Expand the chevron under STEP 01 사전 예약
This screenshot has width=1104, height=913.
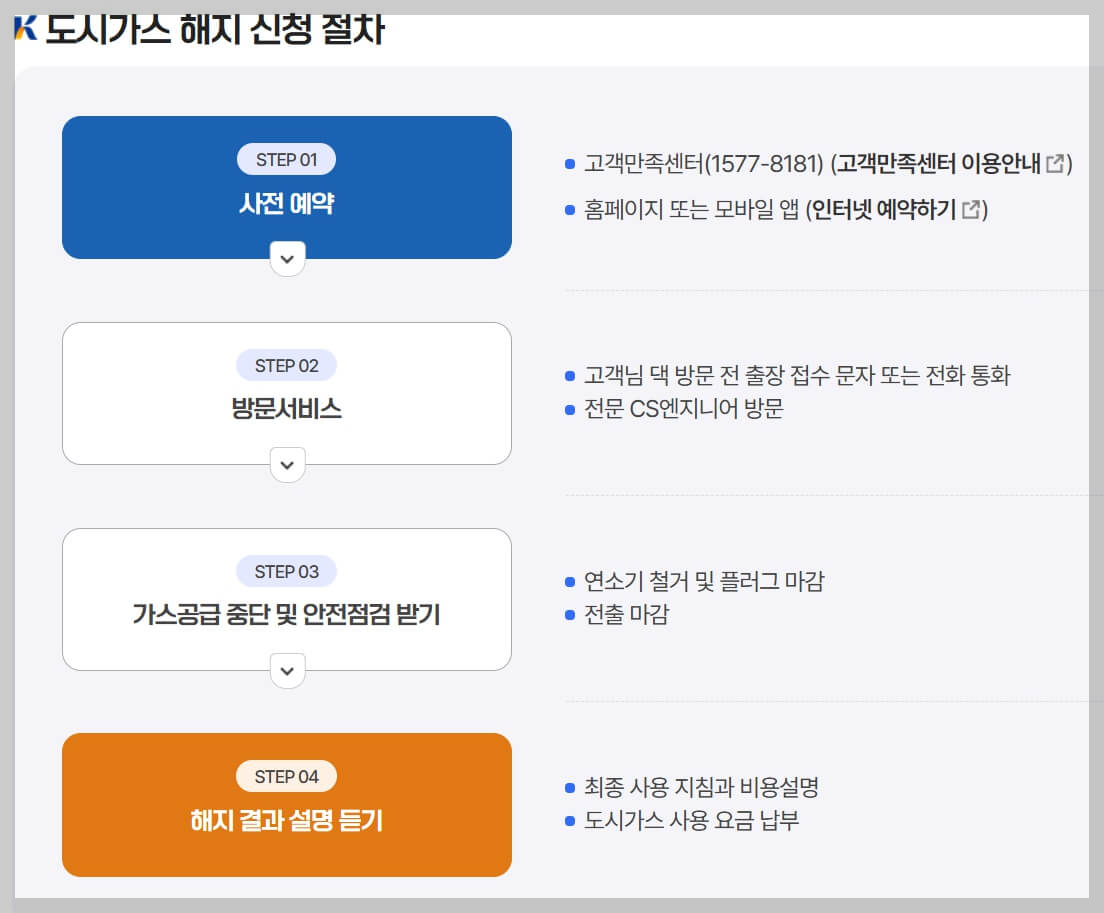(x=287, y=259)
